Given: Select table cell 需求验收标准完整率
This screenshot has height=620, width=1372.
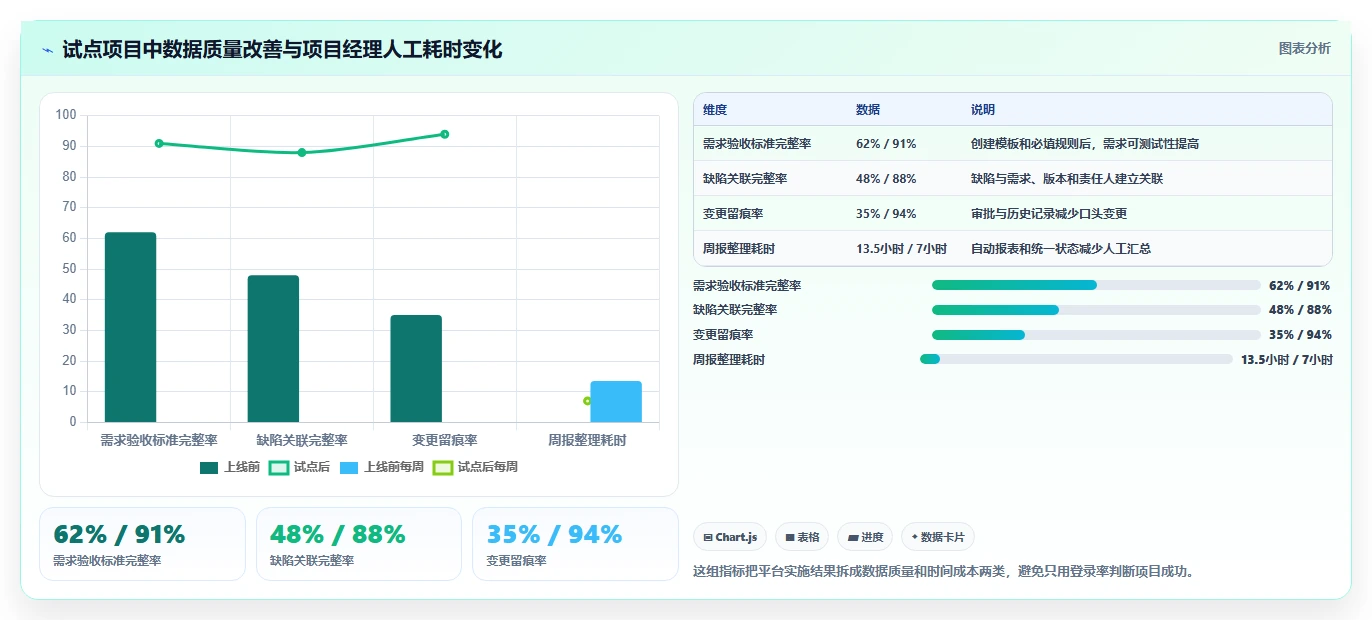Looking at the screenshot, I should (x=757, y=143).
